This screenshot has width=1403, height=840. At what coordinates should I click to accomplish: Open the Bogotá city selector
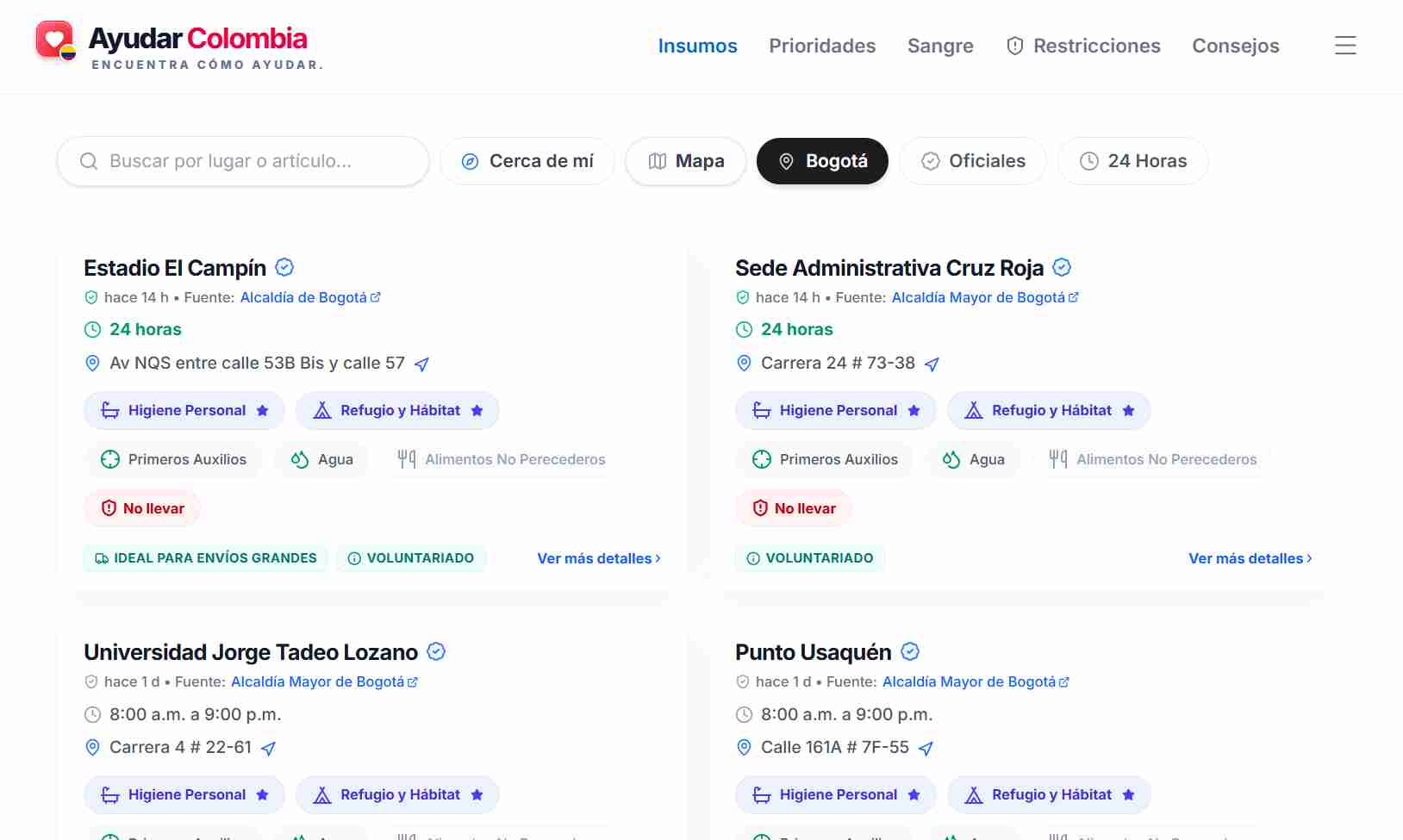(x=822, y=161)
